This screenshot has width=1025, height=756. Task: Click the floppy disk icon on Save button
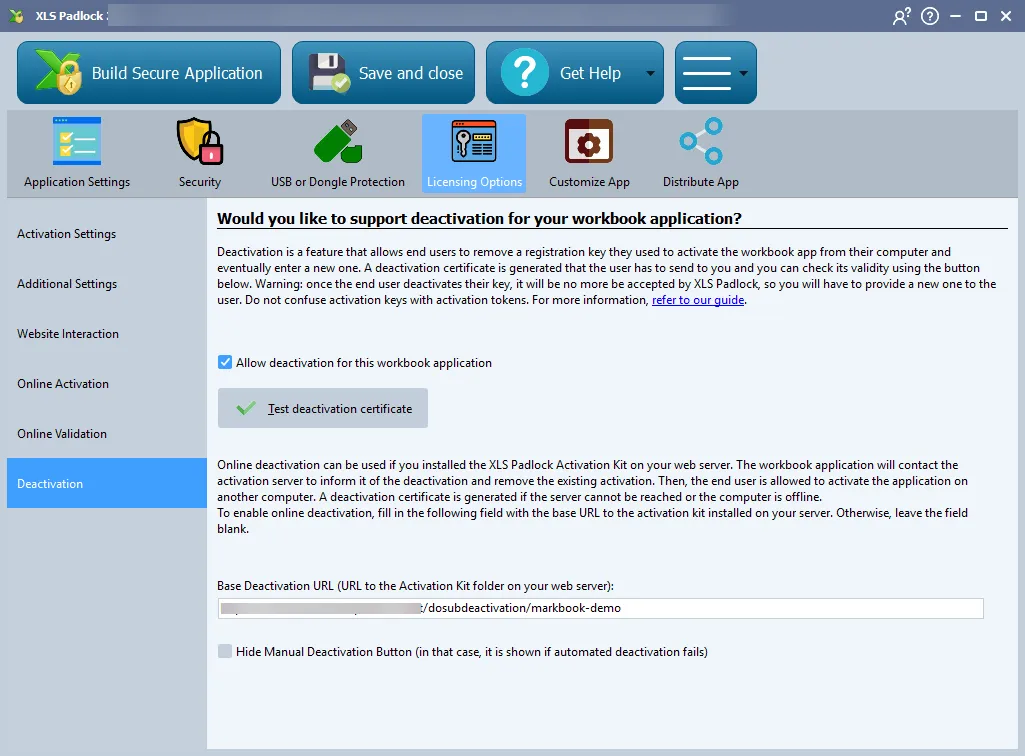click(x=329, y=73)
